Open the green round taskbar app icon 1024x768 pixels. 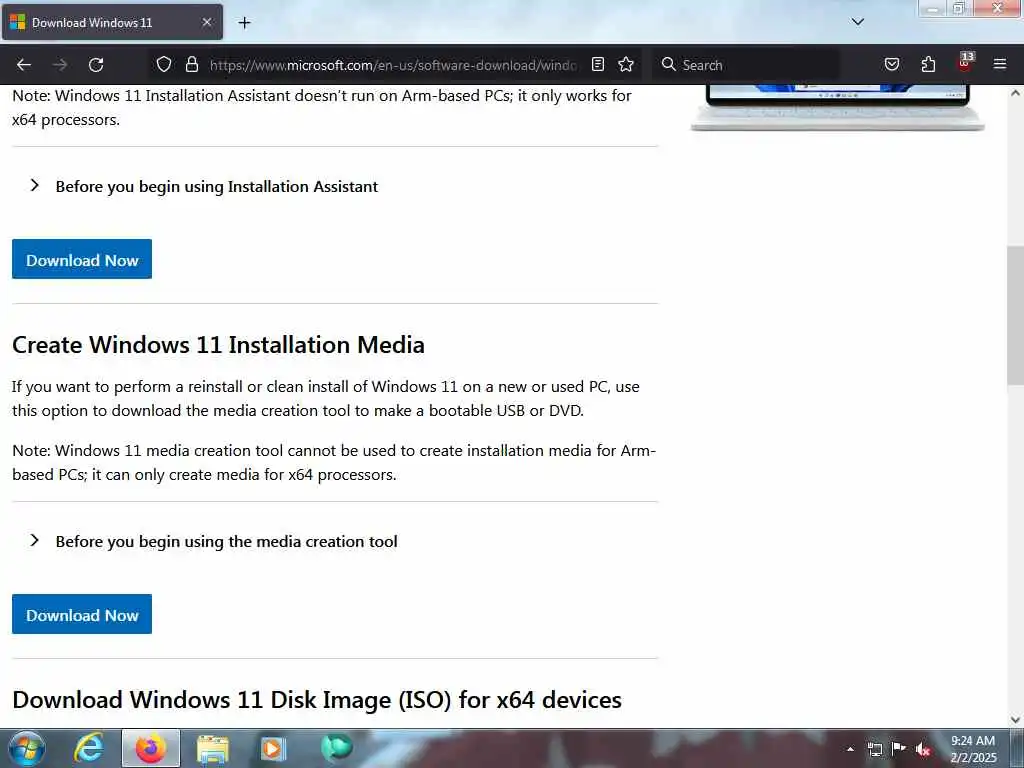[x=336, y=748]
